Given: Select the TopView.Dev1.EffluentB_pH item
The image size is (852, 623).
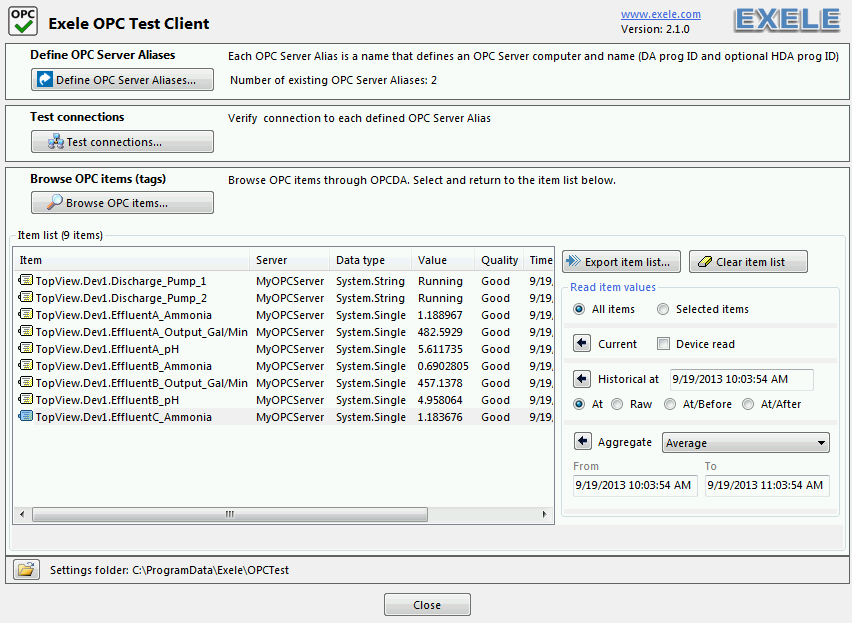Looking at the screenshot, I should pyautogui.click(x=284, y=400).
